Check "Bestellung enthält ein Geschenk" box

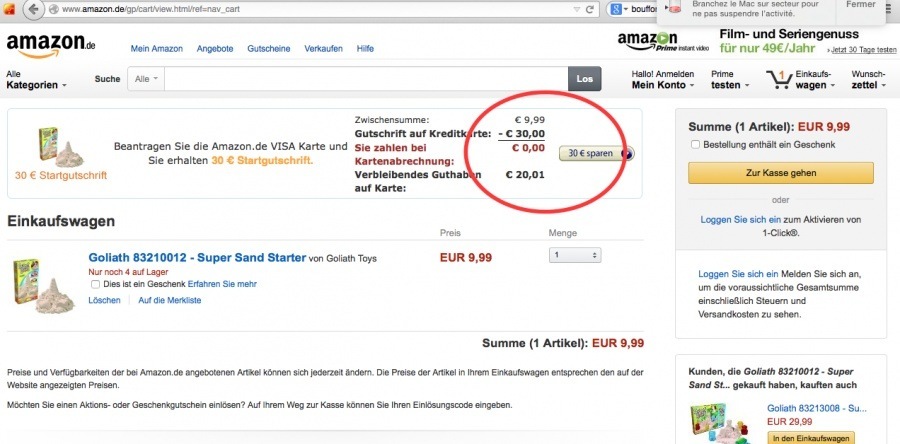(x=695, y=145)
